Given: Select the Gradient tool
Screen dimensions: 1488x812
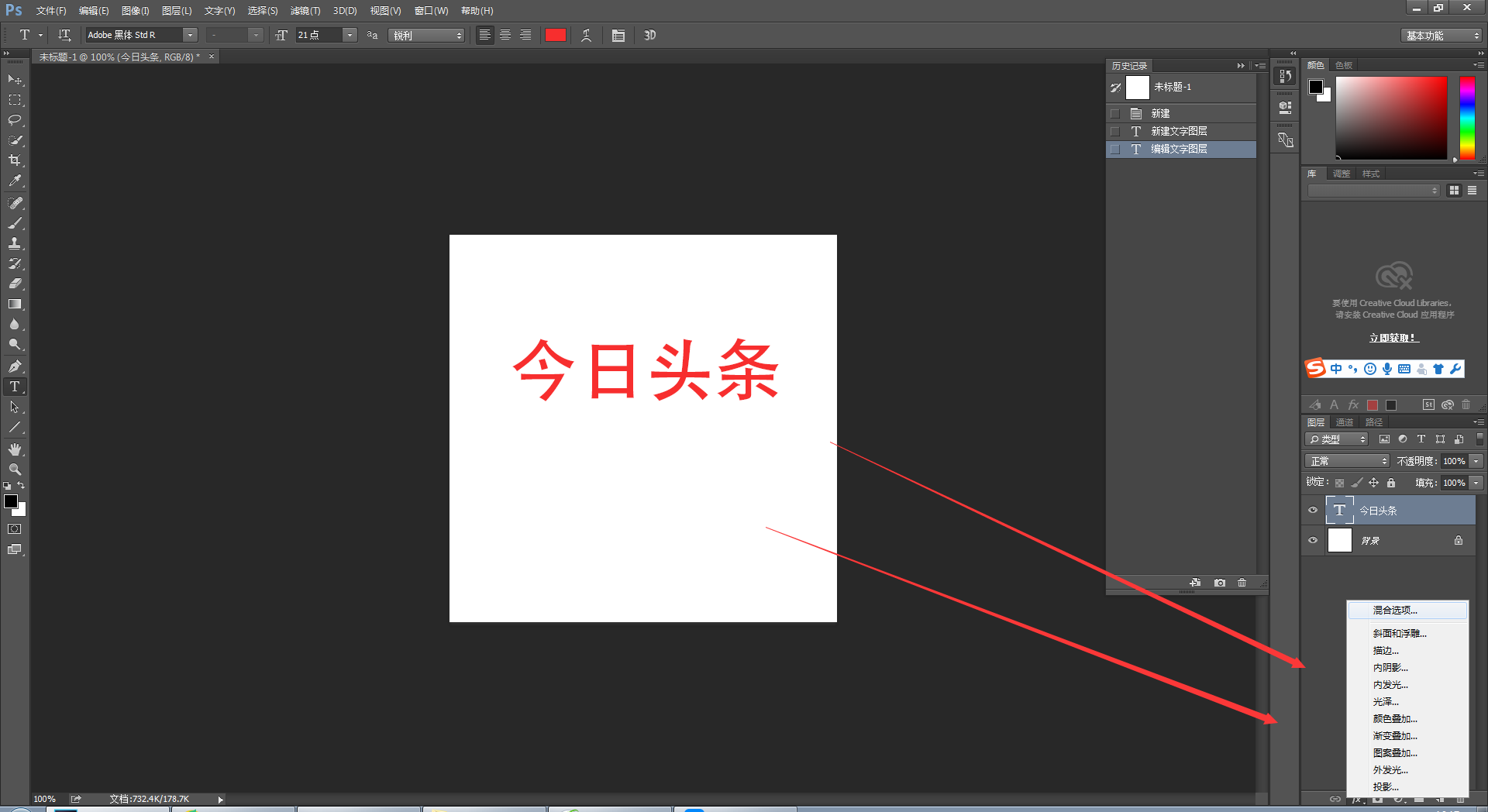Looking at the screenshot, I should pos(15,304).
